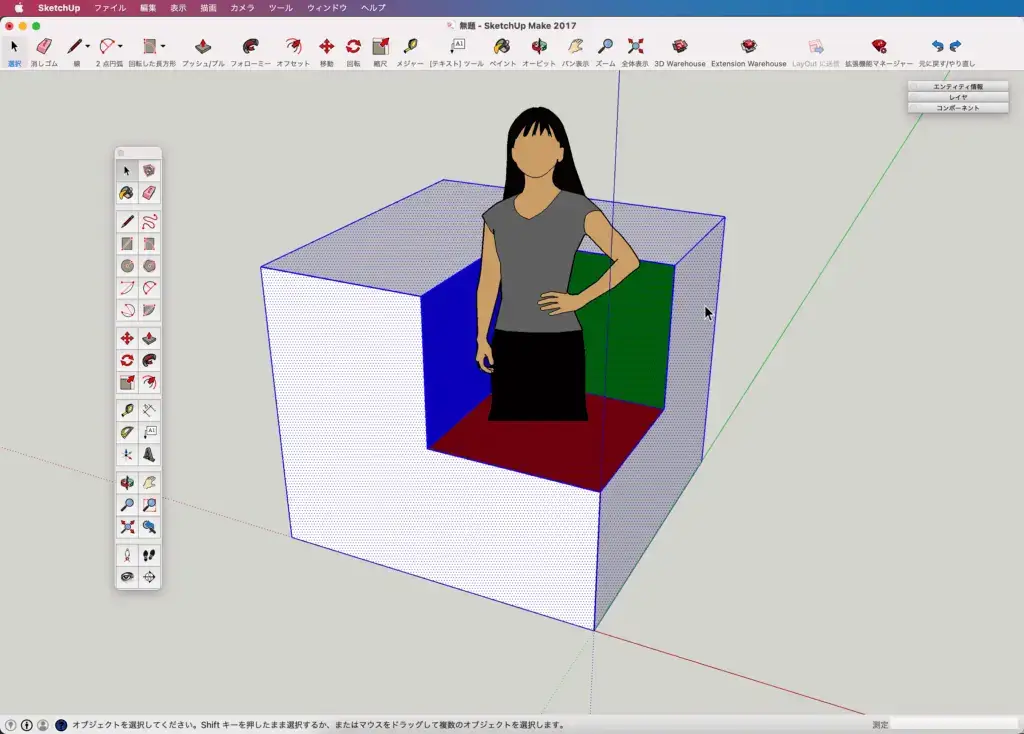This screenshot has width=1024, height=734.
Task: Expand the レイヤ panel
Action: (x=958, y=97)
